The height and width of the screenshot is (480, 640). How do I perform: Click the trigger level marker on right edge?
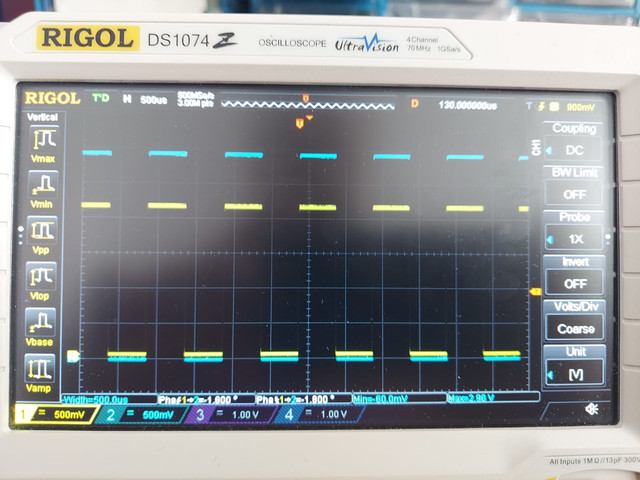535,291
